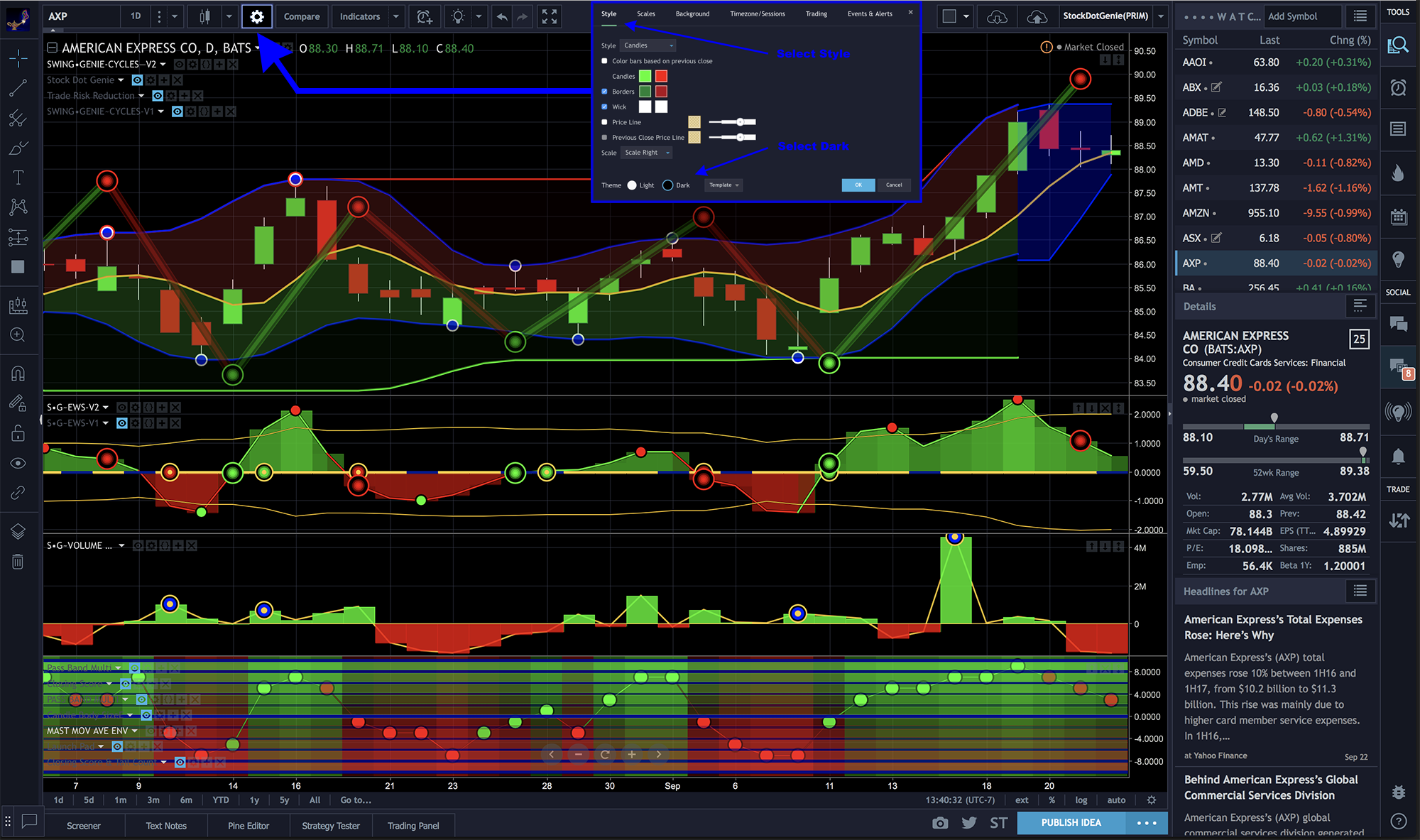Open the Timezone/Sessions tab

coord(758,14)
